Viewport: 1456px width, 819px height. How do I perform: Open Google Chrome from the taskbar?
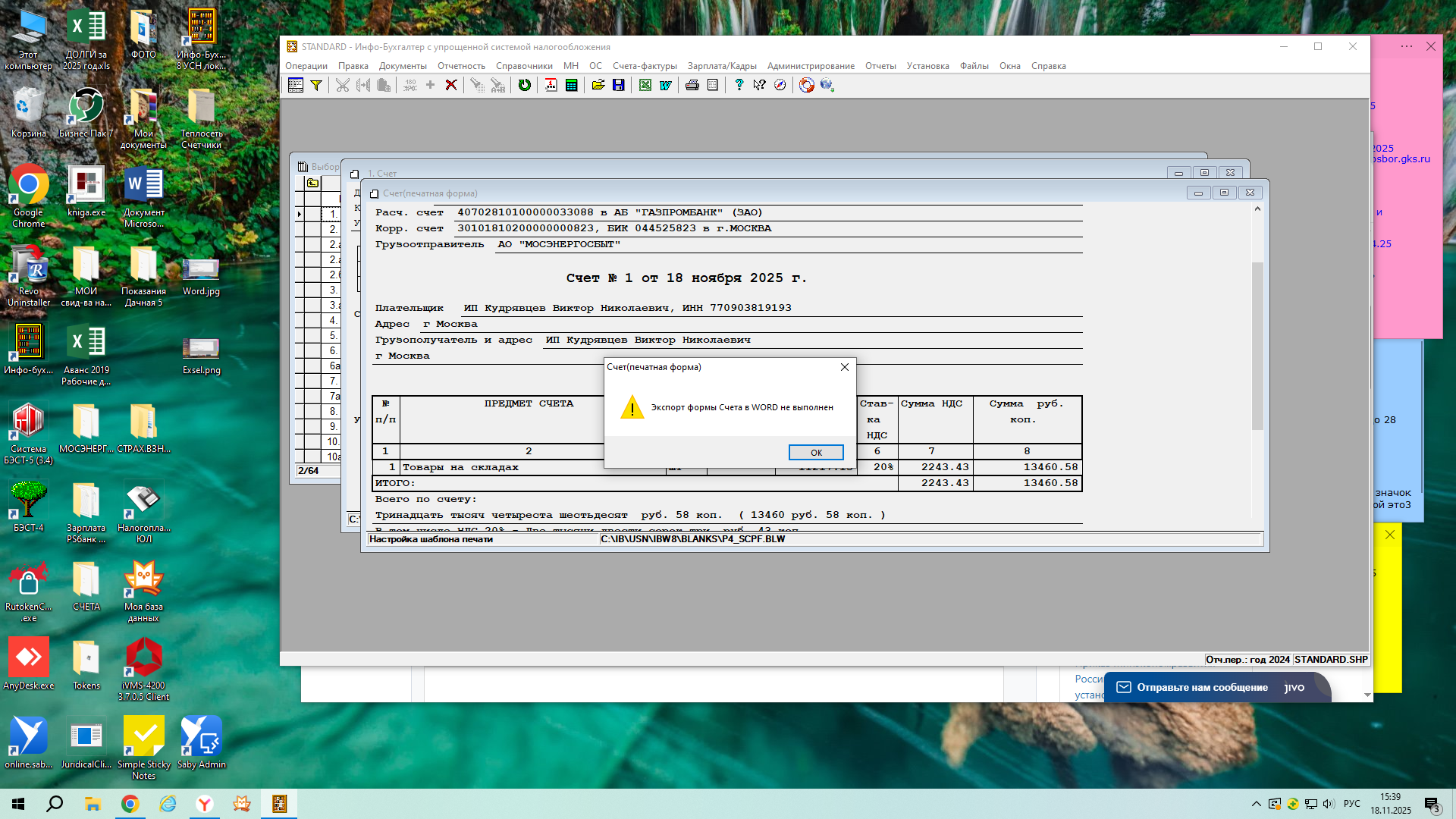130,804
